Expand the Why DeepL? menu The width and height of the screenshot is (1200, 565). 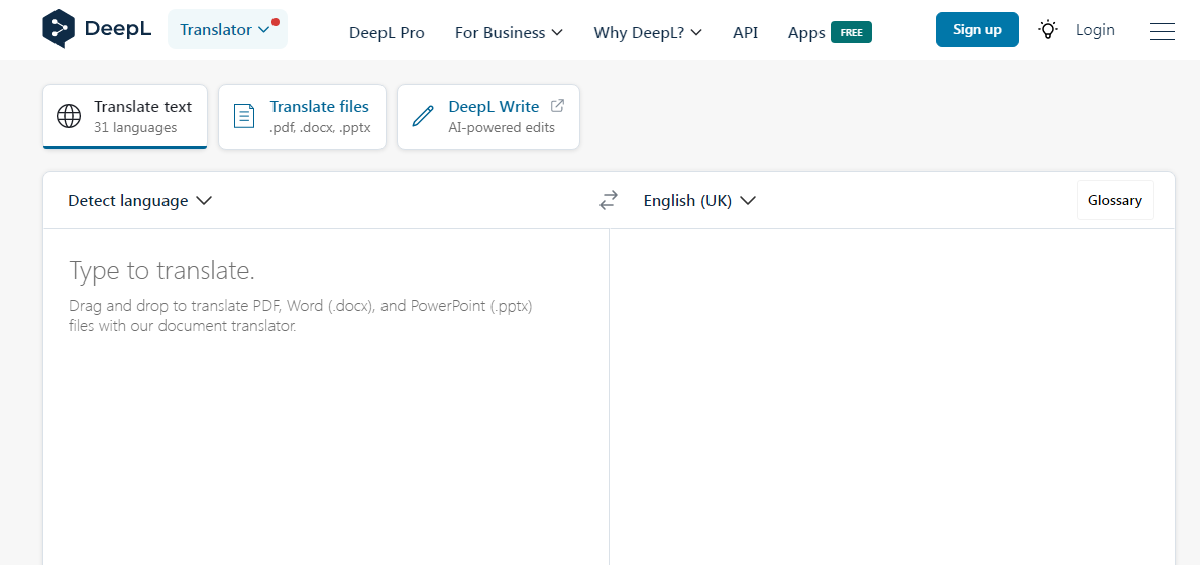coord(647,33)
